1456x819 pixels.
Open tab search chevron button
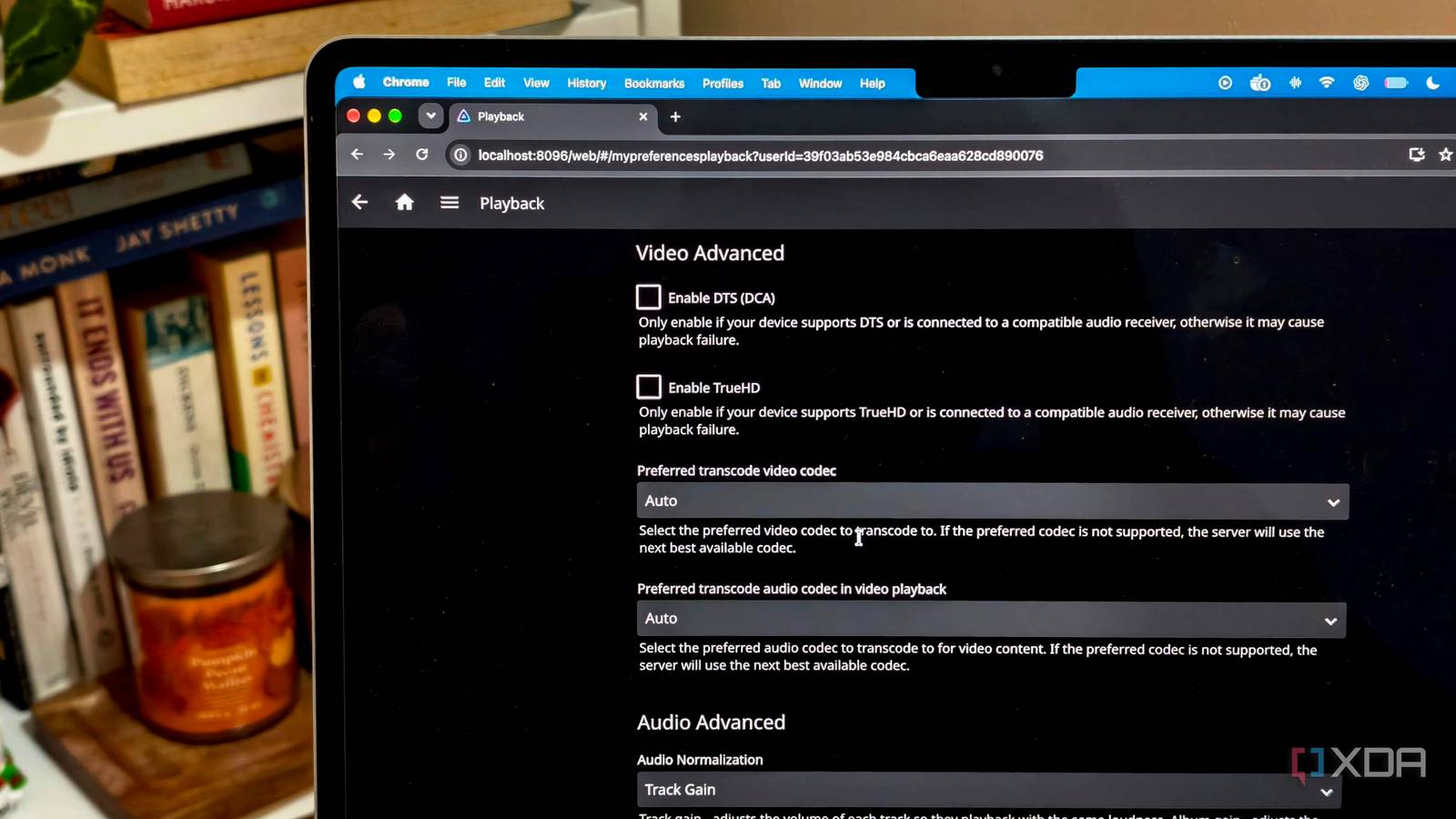430,116
